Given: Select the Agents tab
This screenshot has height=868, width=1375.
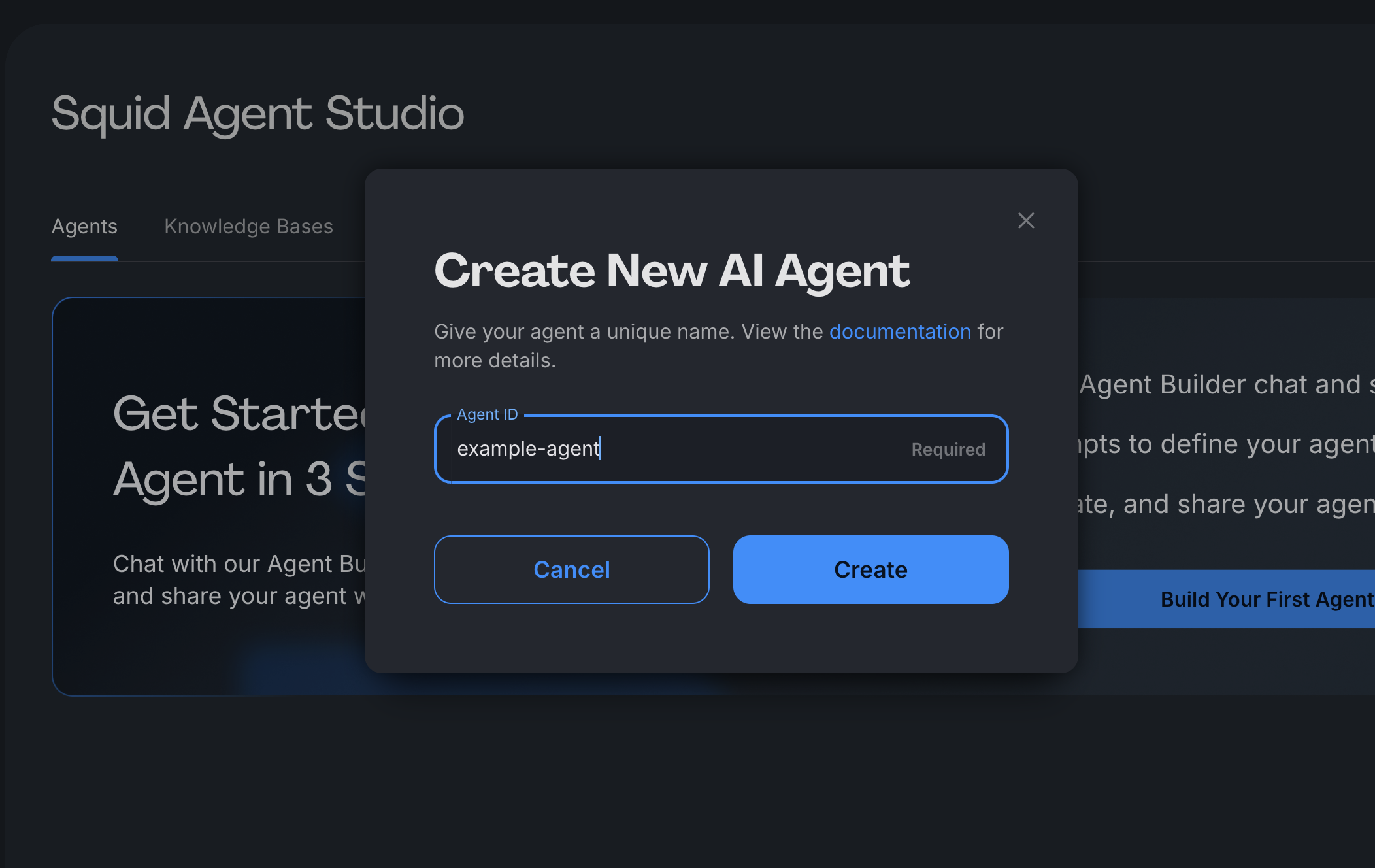Looking at the screenshot, I should pyautogui.click(x=84, y=226).
